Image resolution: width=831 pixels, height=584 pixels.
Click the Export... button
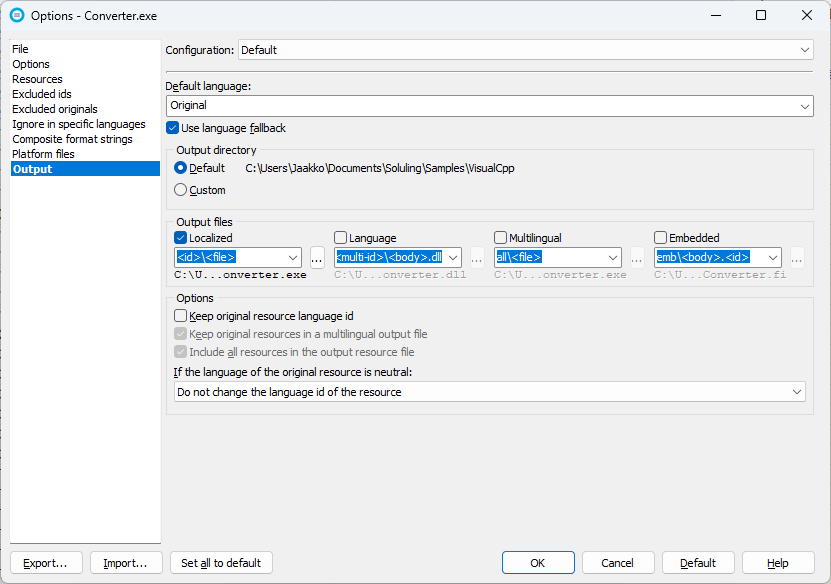point(46,563)
